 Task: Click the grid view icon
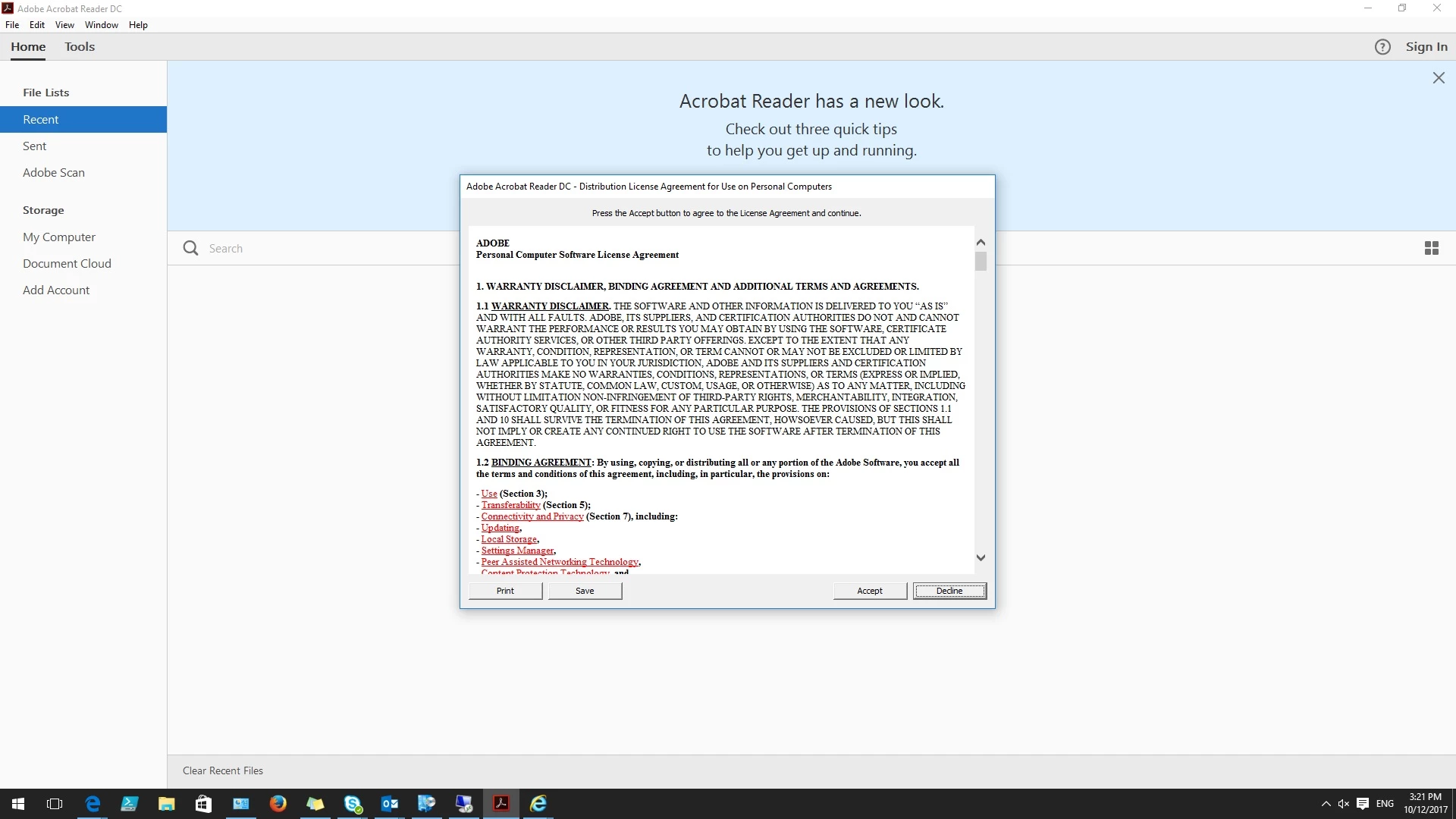click(1431, 248)
